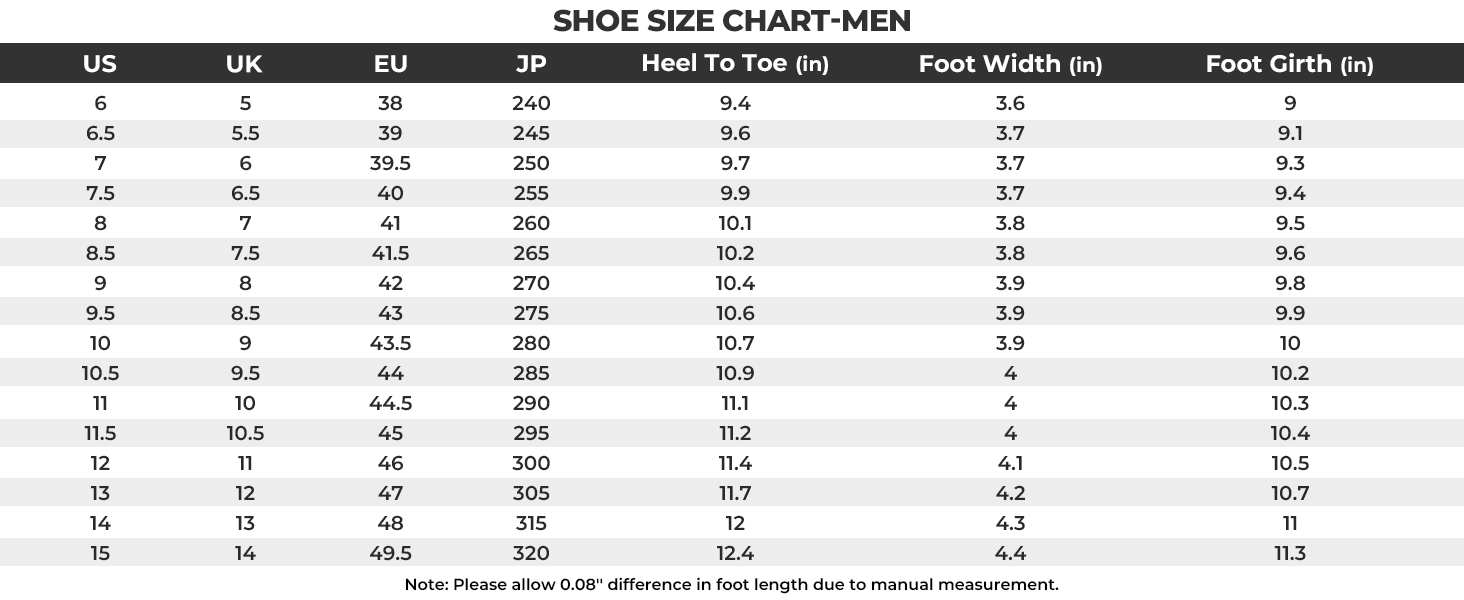Click the JP column header
Viewport: 1464px width, 600px height.
(531, 64)
